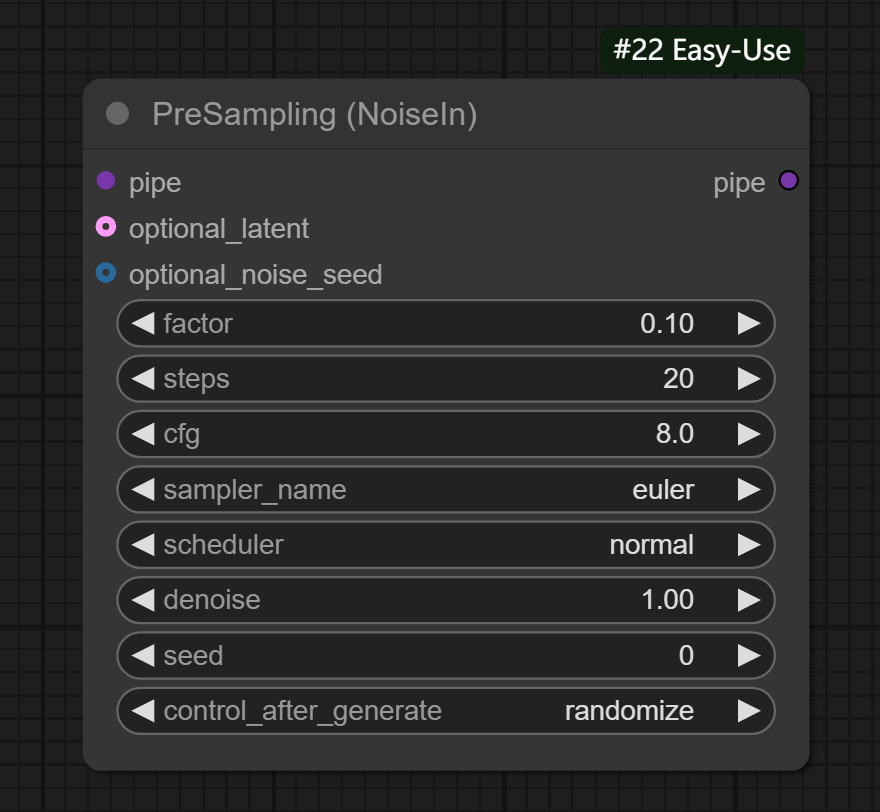Decrease steps value with left arrow
Viewport: 880px width, 812px height.
[x=143, y=379]
